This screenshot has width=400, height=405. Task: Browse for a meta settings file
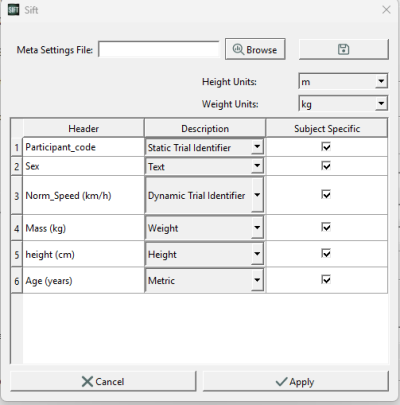(255, 49)
